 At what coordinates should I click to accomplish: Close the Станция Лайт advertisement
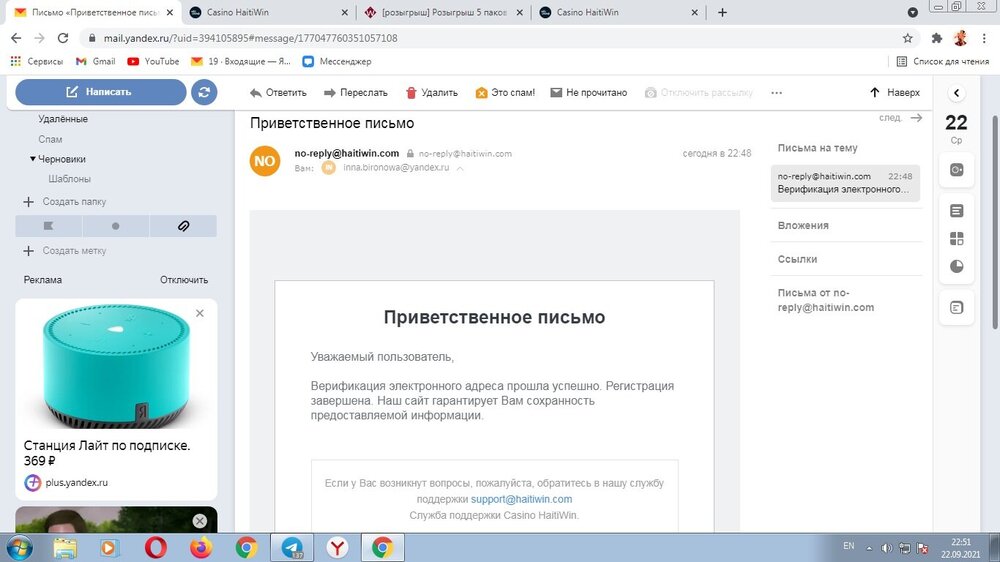click(x=200, y=313)
